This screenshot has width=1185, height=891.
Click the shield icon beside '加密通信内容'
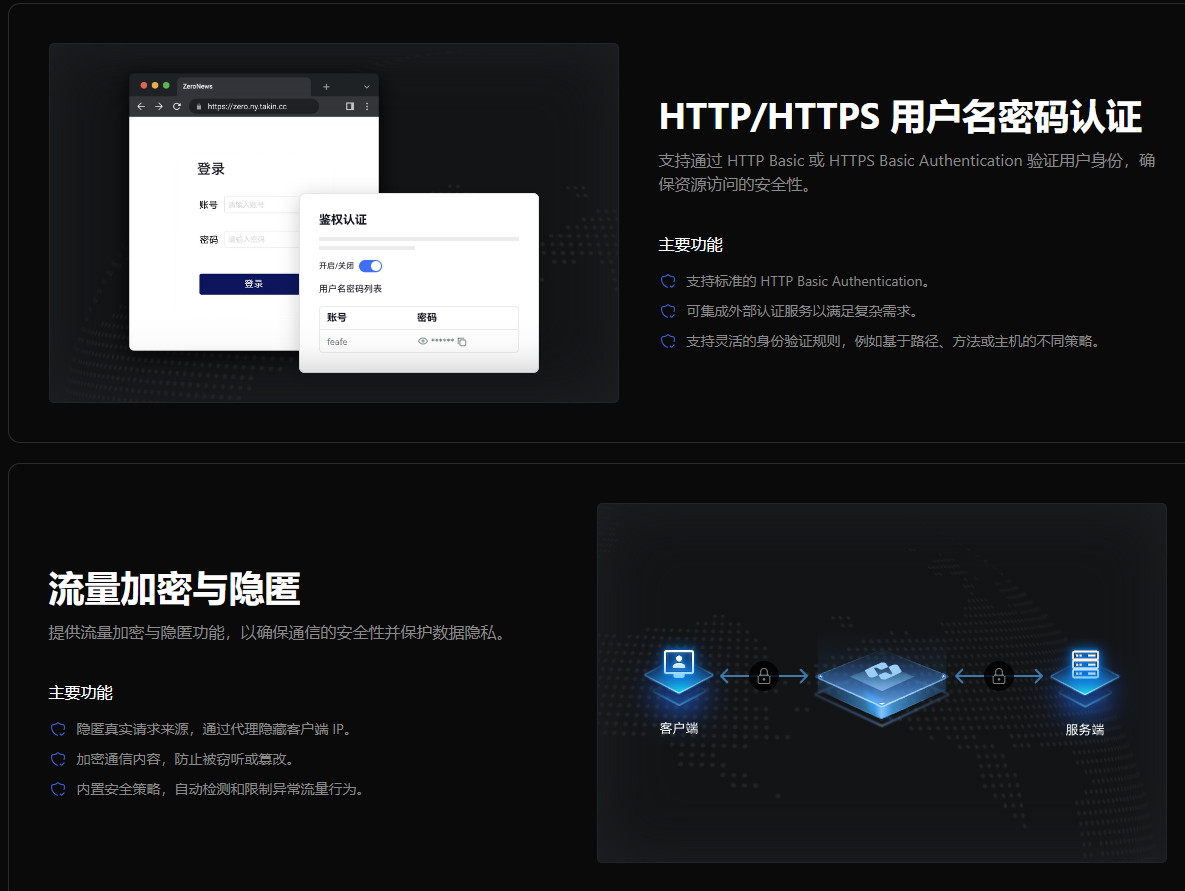pyautogui.click(x=58, y=760)
